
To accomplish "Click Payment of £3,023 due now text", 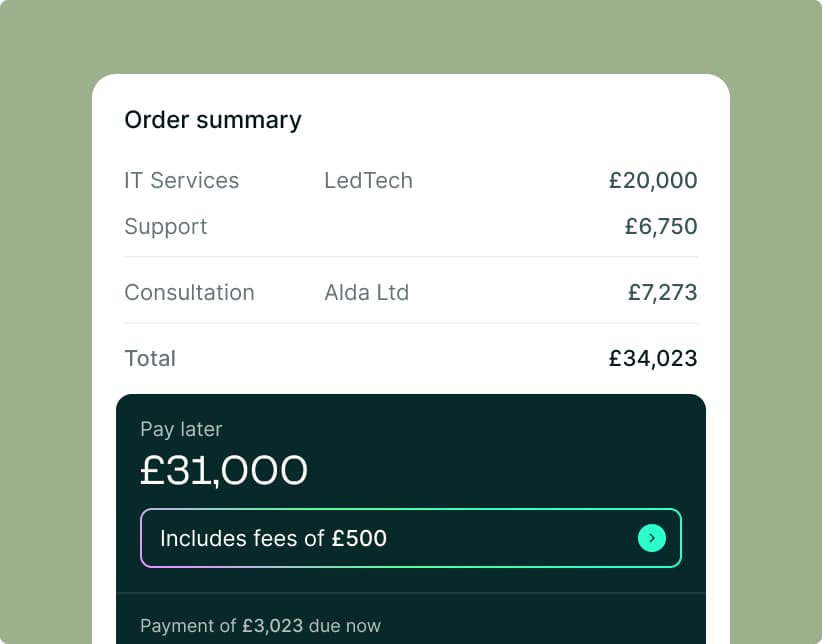I will point(261,626).
